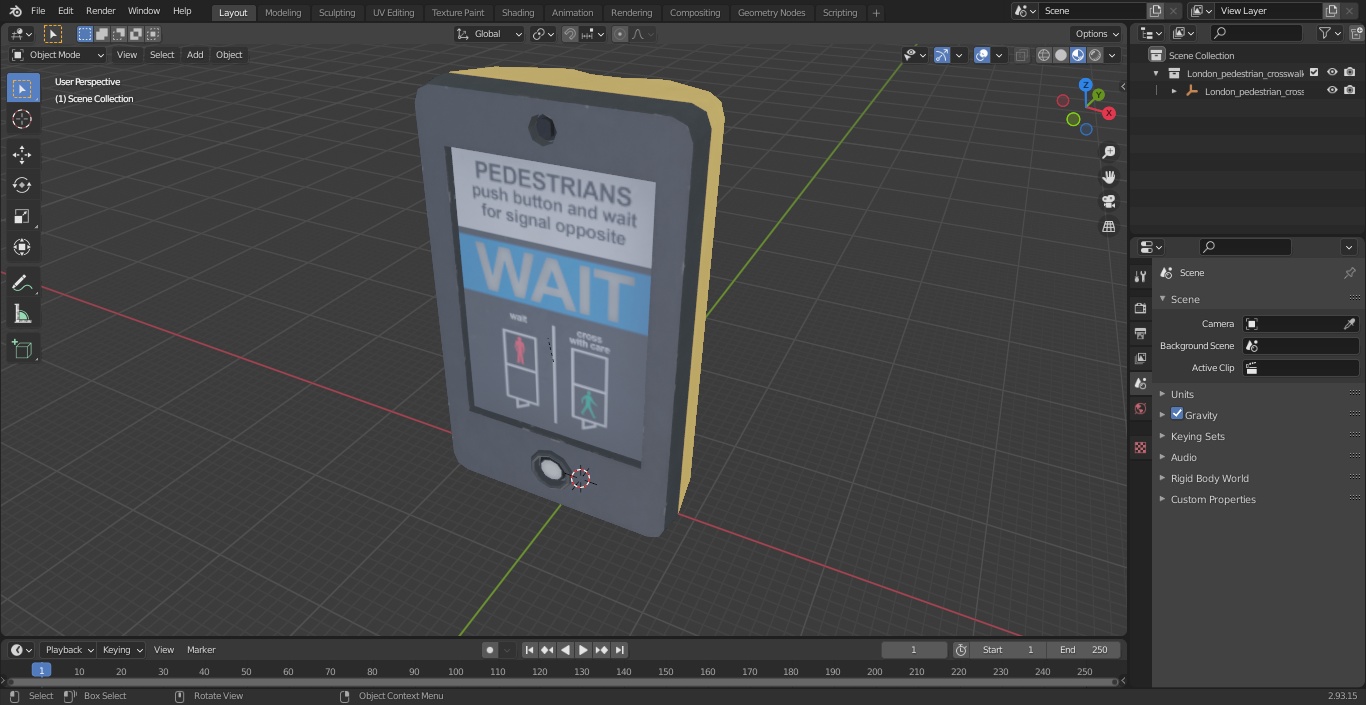Toggle exclusion checkbox for the London_pedestrian_crosswalk collection
1366x705 pixels.
coord(1314,73)
